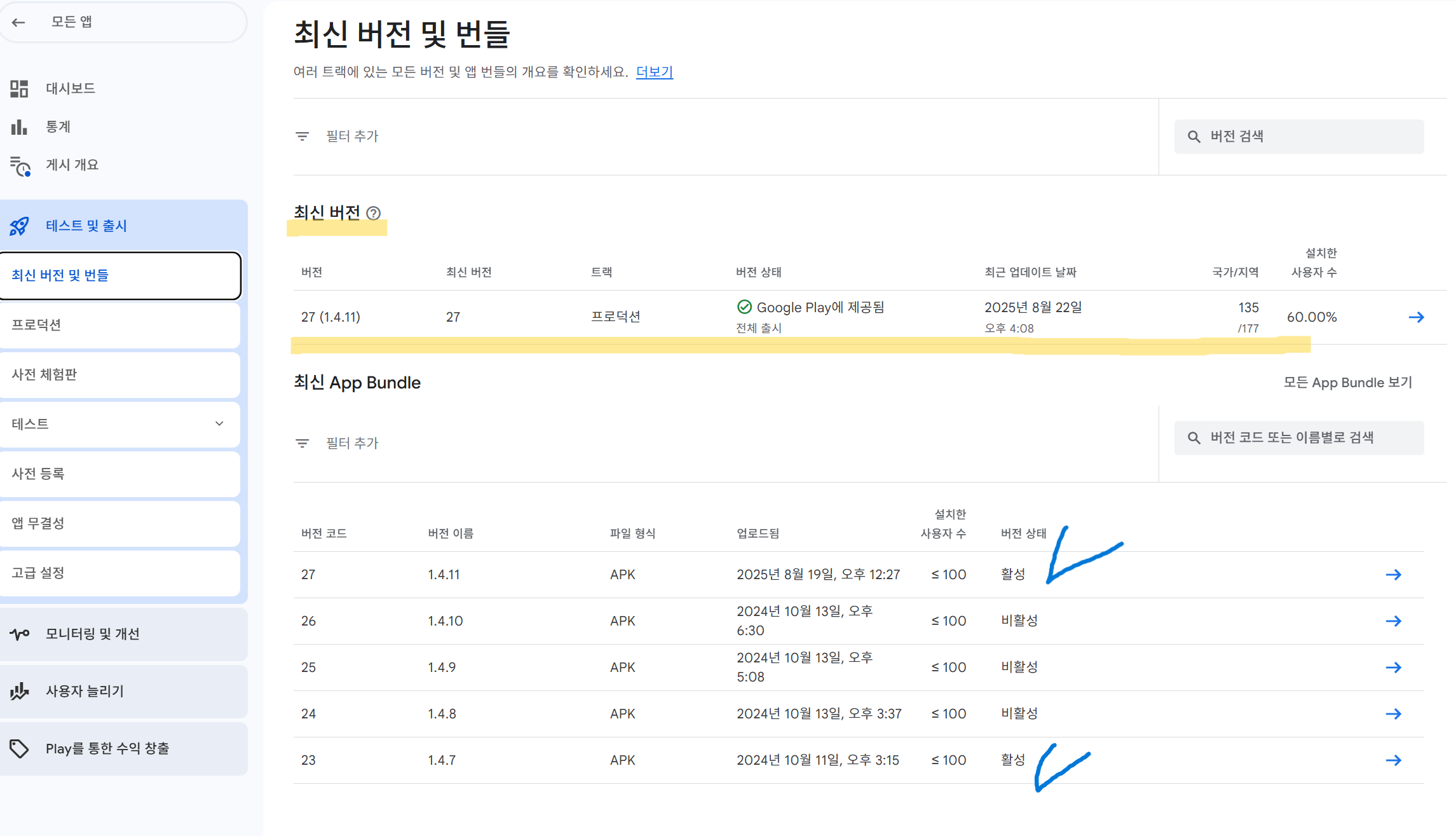Expand the 테스트 sidebar section
1456x836 pixels.
point(219,423)
